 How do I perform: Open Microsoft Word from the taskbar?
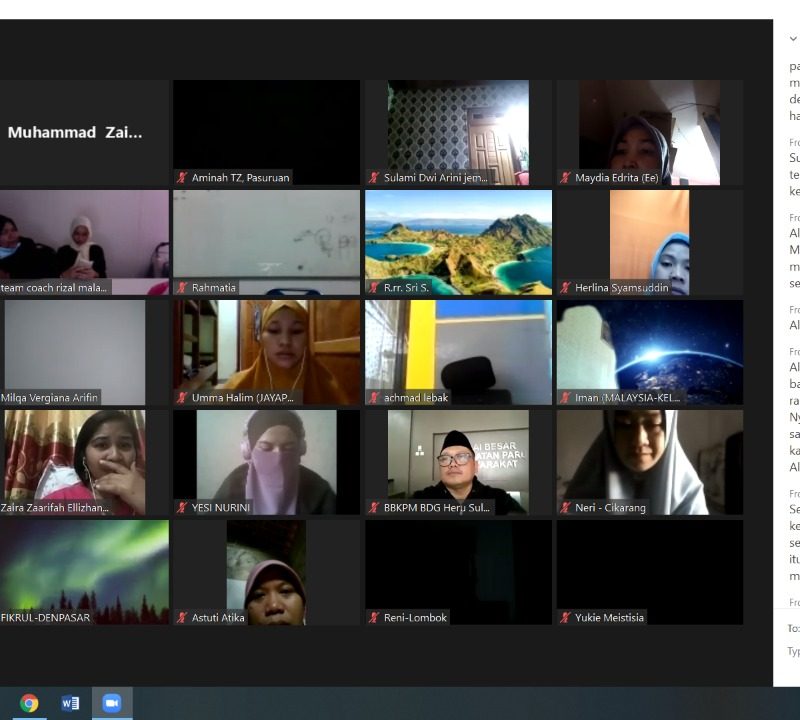[70, 703]
